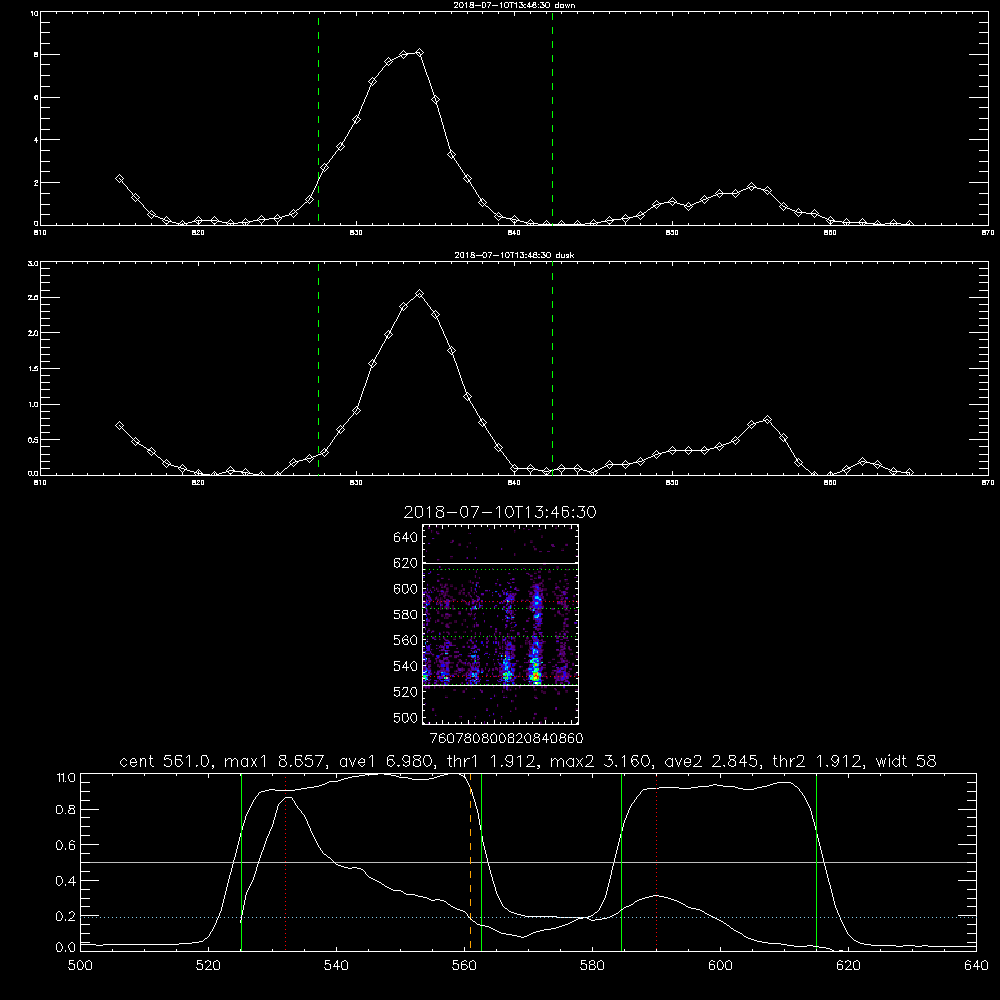Click the x-axis label '820' of the dawn plot

pos(198,233)
